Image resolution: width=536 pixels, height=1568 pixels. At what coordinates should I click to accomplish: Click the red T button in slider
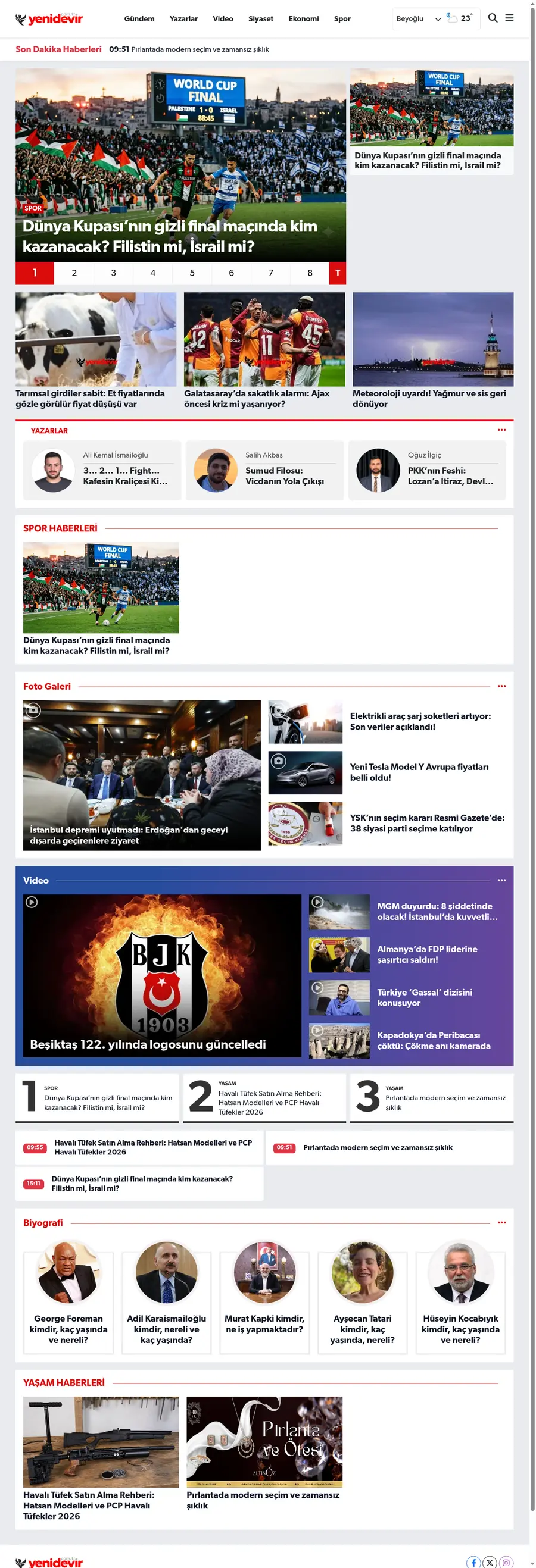pos(338,273)
